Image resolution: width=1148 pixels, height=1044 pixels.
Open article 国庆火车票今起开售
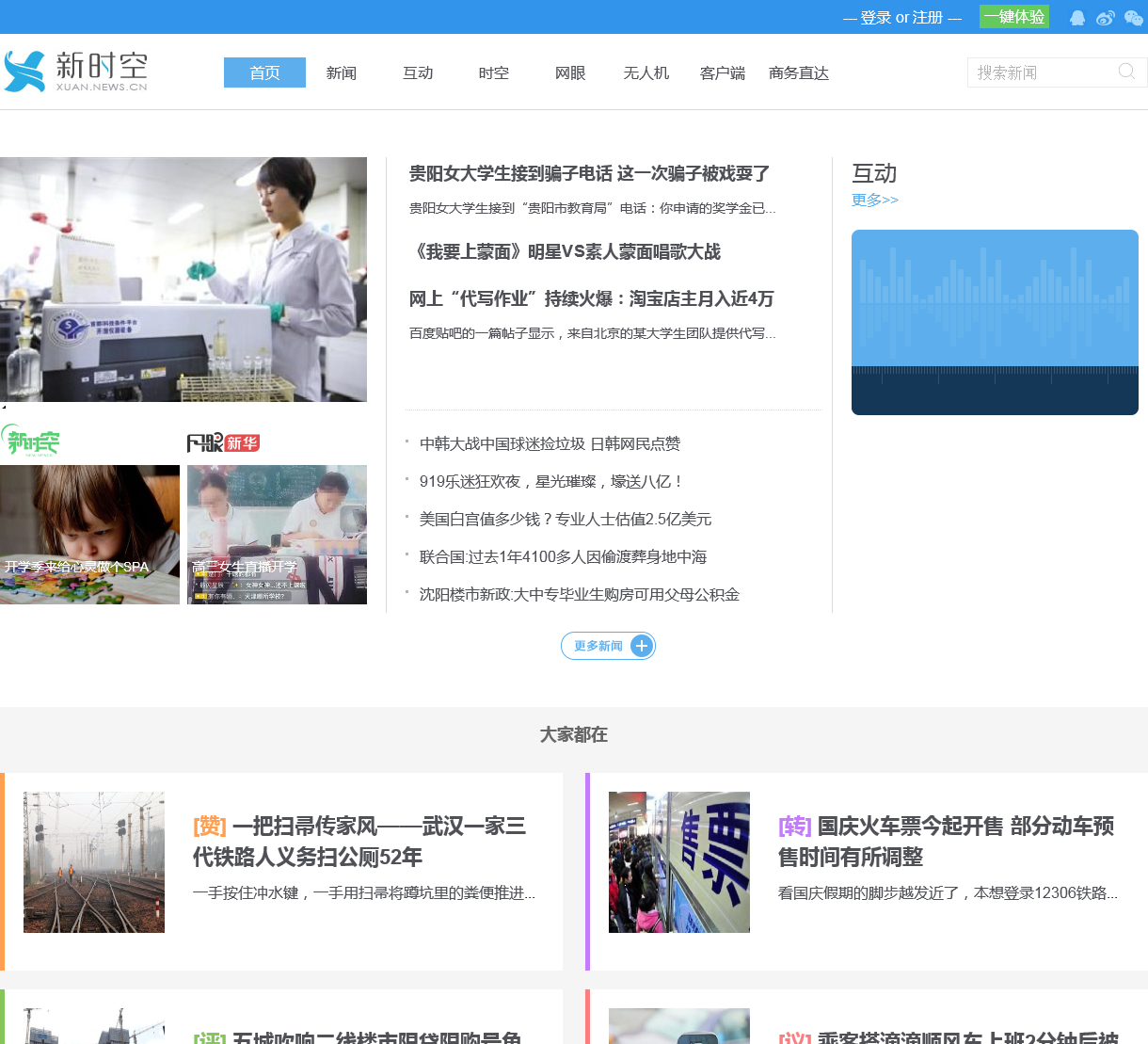(946, 842)
